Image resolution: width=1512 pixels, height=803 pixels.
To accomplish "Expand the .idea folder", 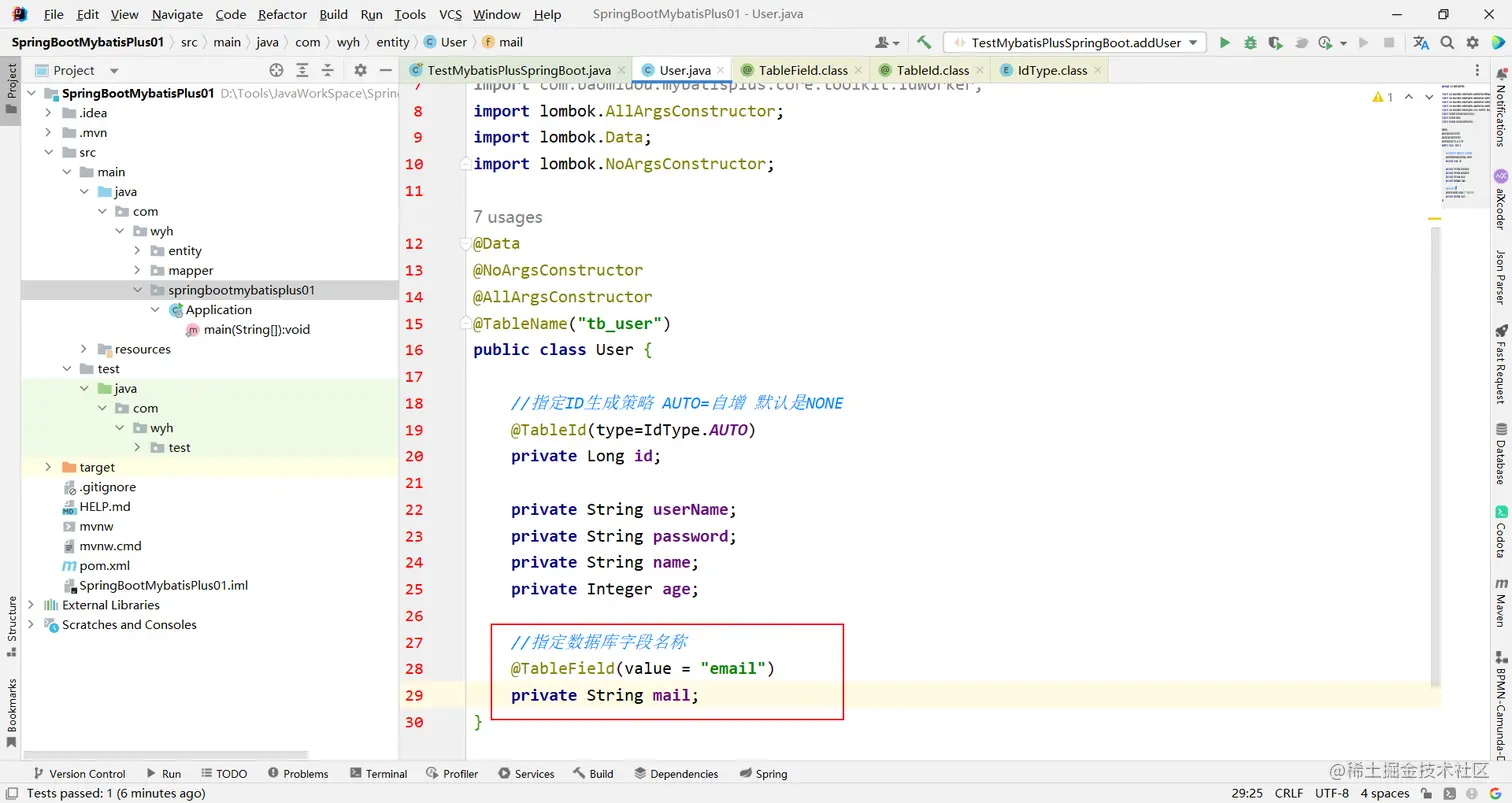I will coord(48,113).
